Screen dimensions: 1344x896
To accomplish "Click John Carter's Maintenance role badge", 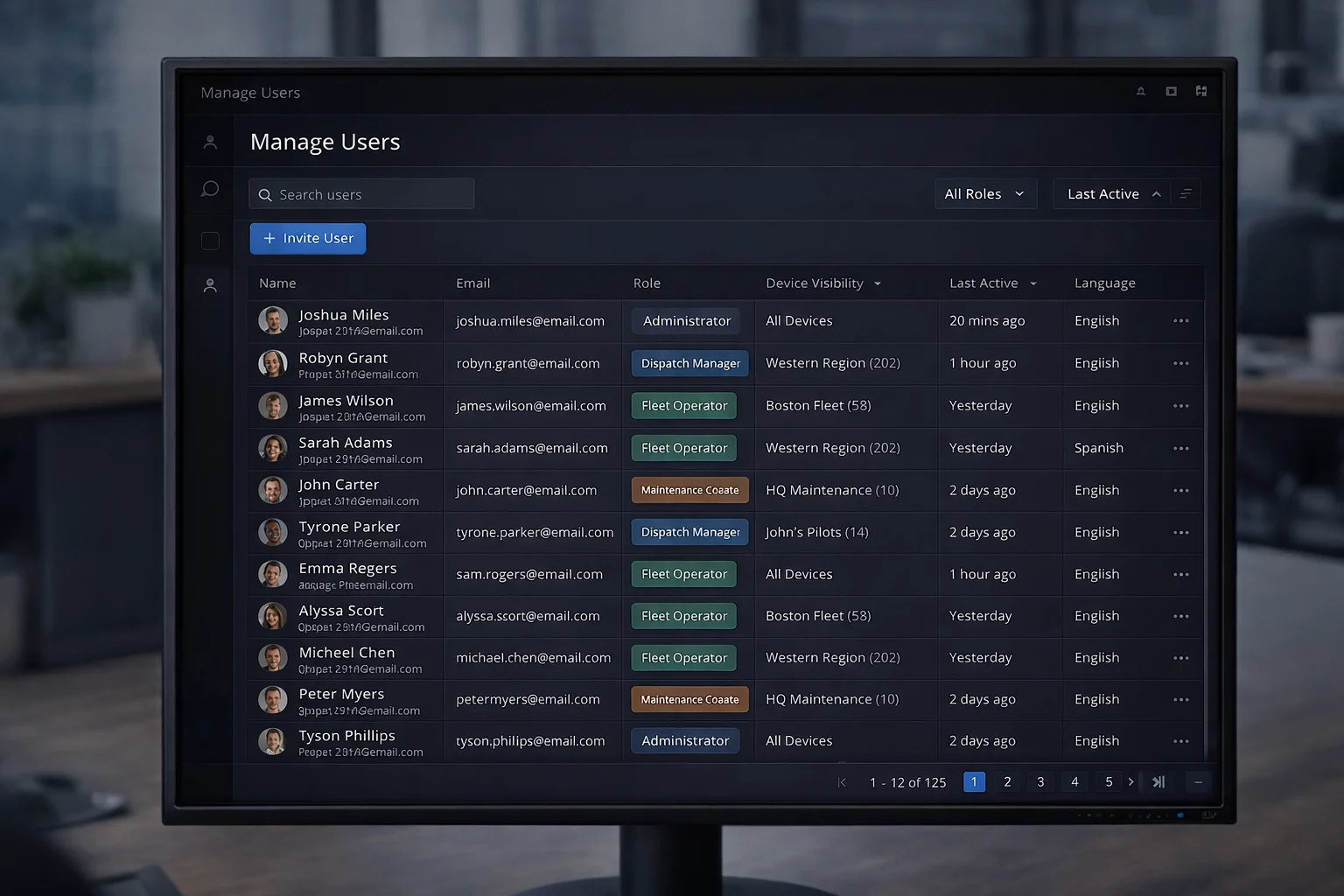I will (x=689, y=491).
